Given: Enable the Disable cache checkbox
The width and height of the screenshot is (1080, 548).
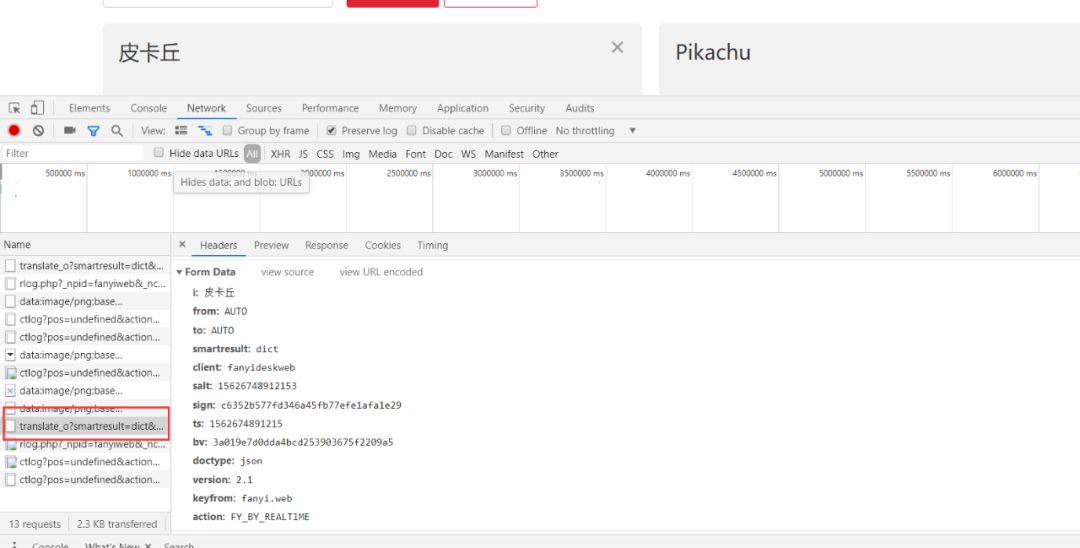Looking at the screenshot, I should (x=412, y=130).
